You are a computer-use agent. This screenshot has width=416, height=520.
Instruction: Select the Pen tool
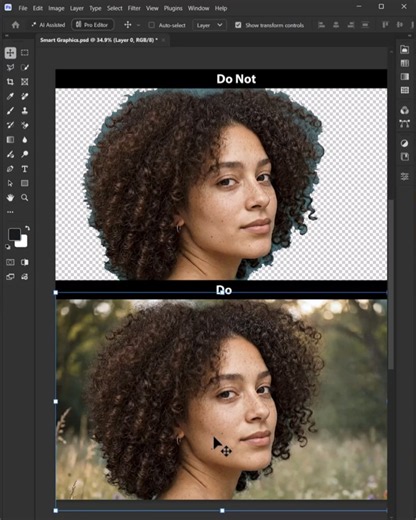[10, 169]
